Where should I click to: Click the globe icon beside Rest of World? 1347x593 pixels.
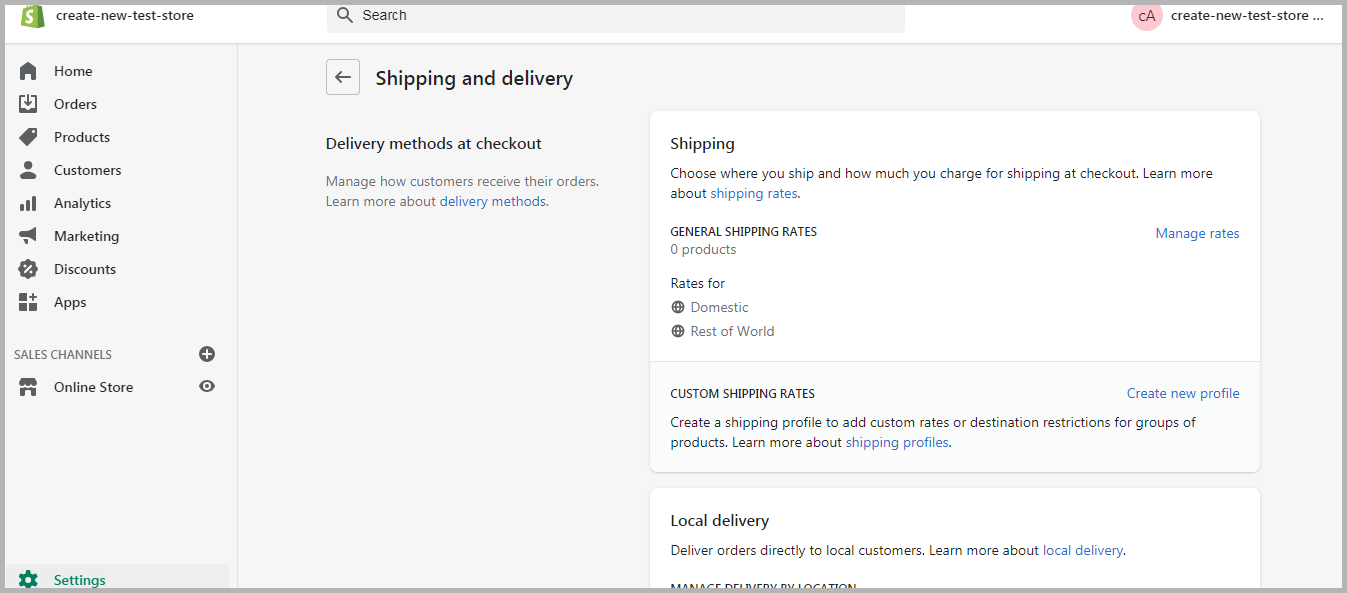coord(678,331)
